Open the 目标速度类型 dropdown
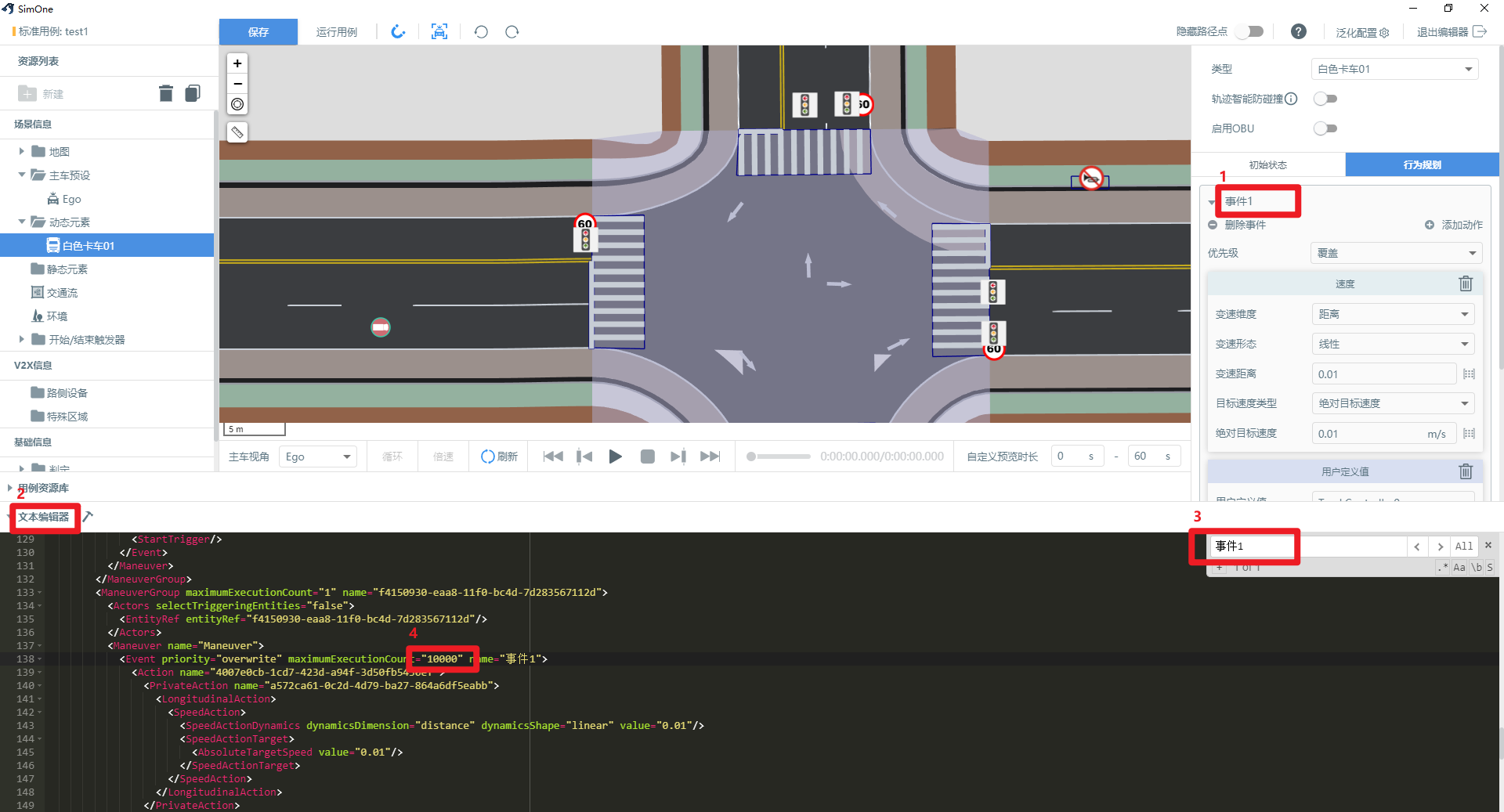The image size is (1504, 812). click(1393, 403)
